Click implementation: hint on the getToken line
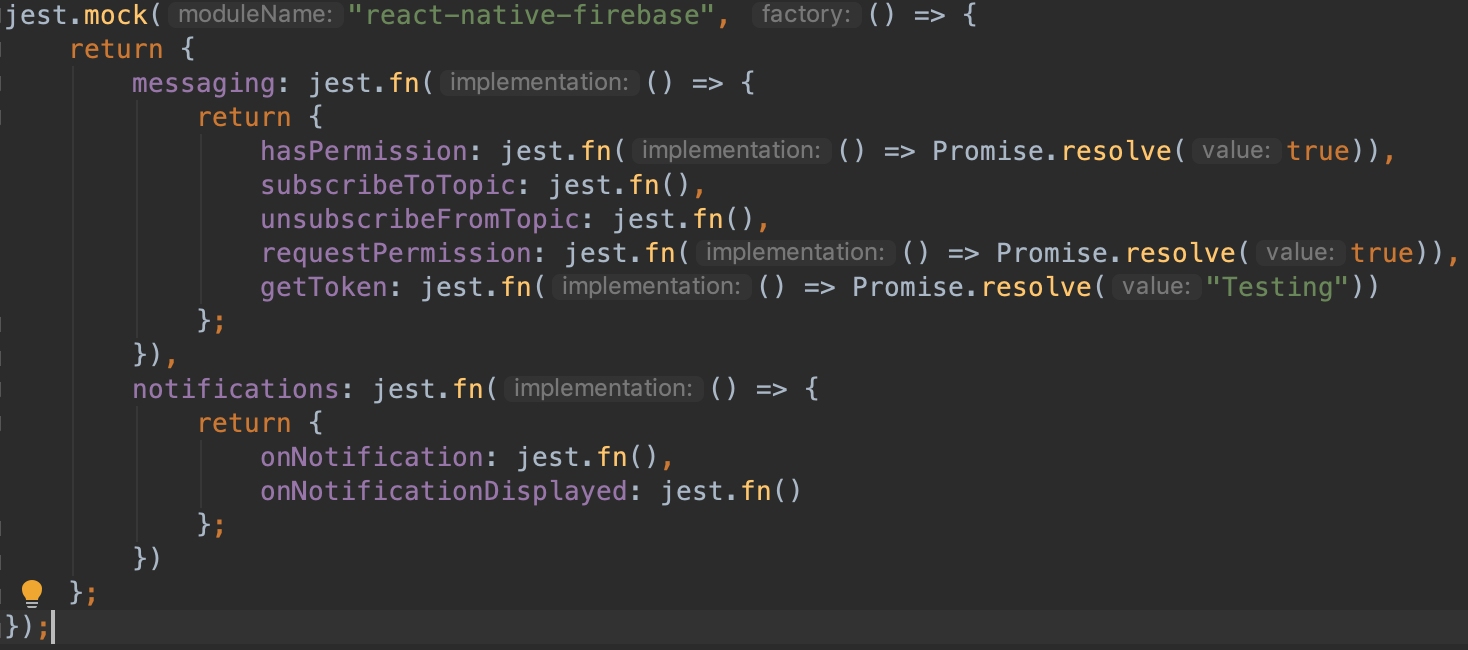1468x650 pixels. click(x=652, y=287)
